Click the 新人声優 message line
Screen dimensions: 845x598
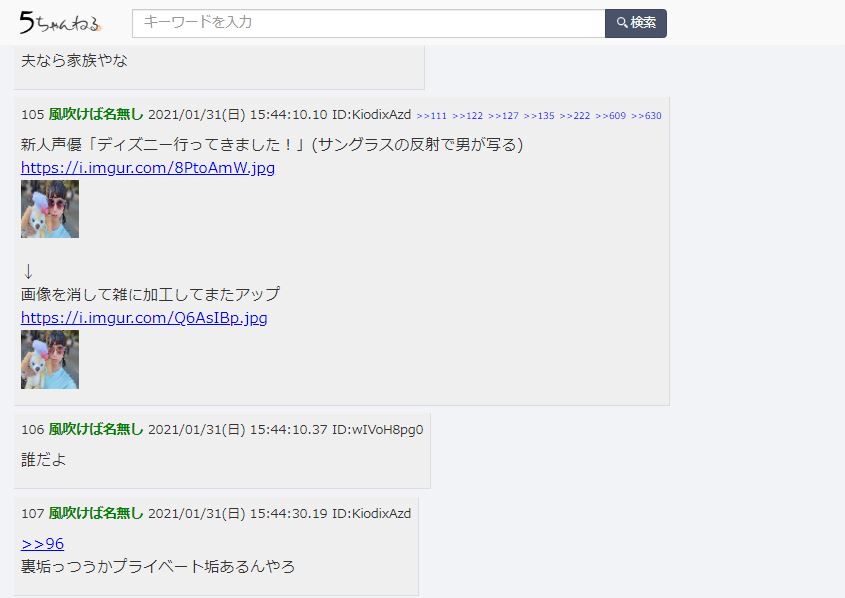[272, 144]
